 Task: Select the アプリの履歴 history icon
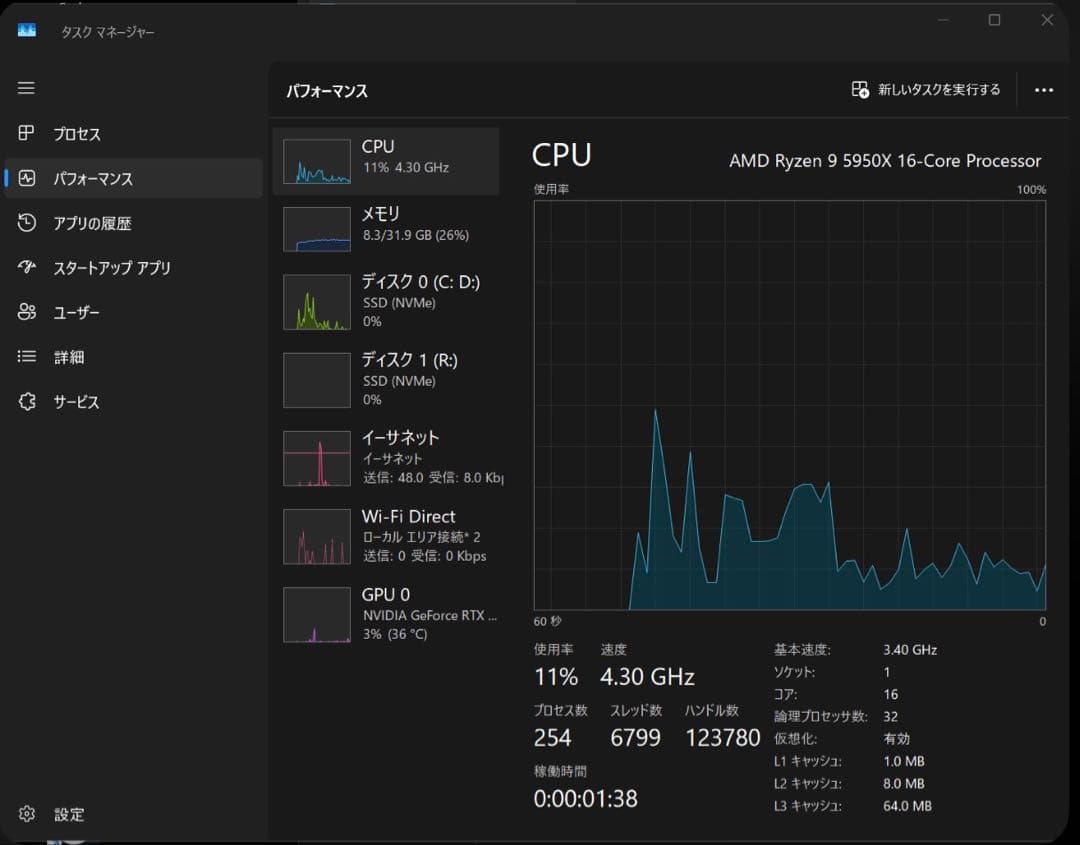[27, 223]
